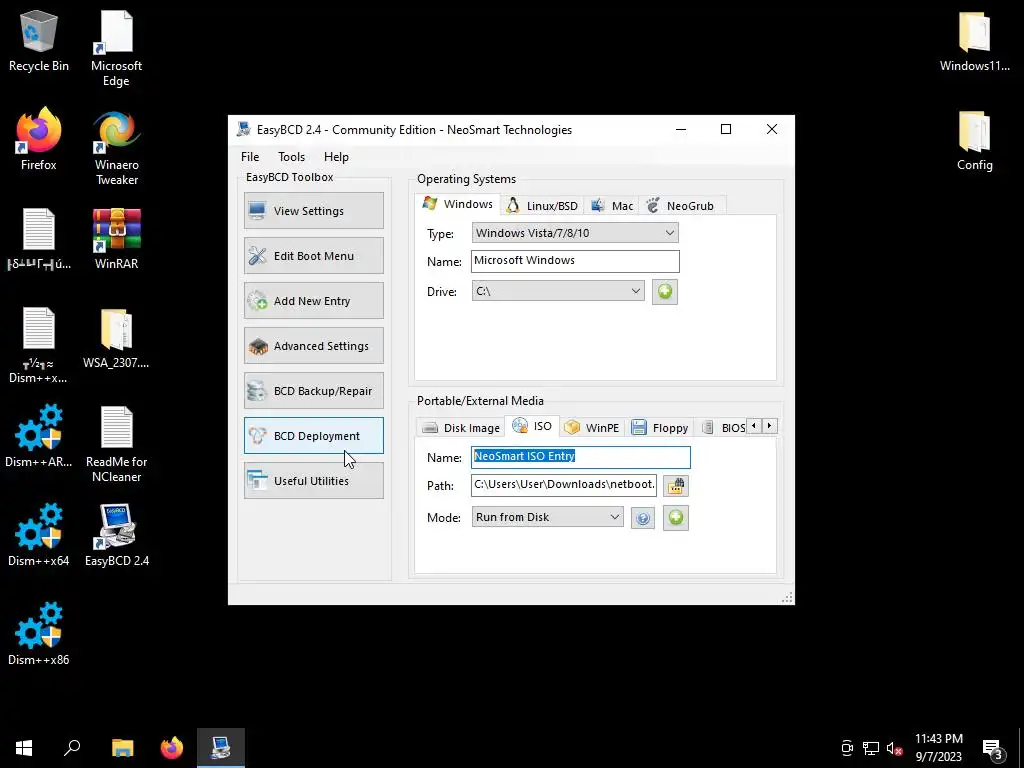1024x768 pixels.
Task: Open the taskbar clock and date
Action: tap(938, 748)
